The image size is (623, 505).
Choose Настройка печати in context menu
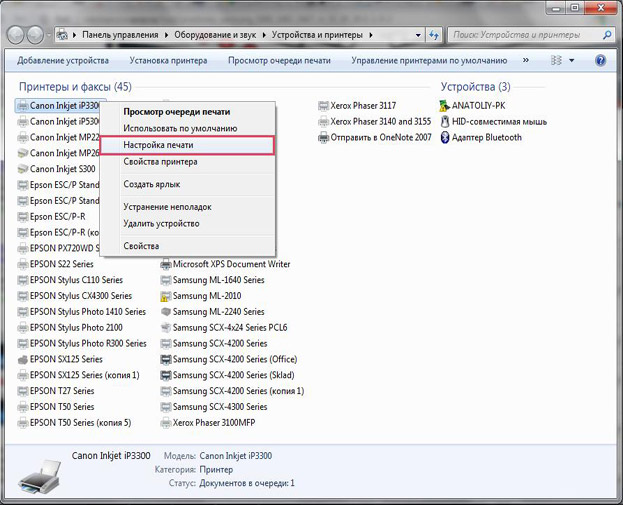187,145
